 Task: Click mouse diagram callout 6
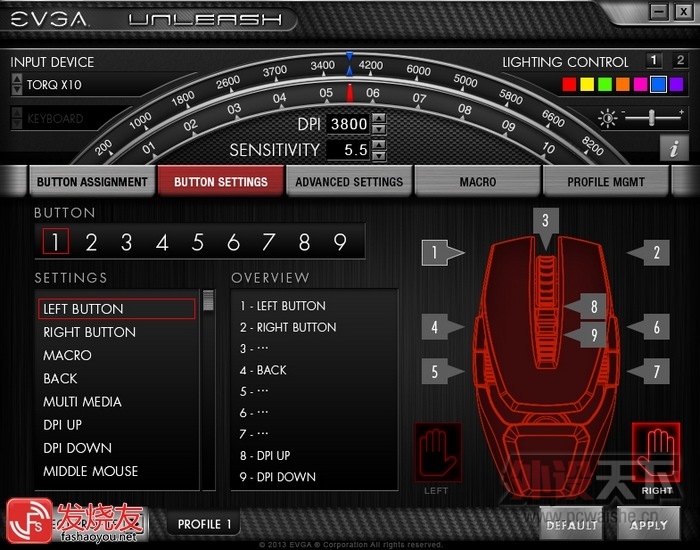pyautogui.click(x=649, y=327)
